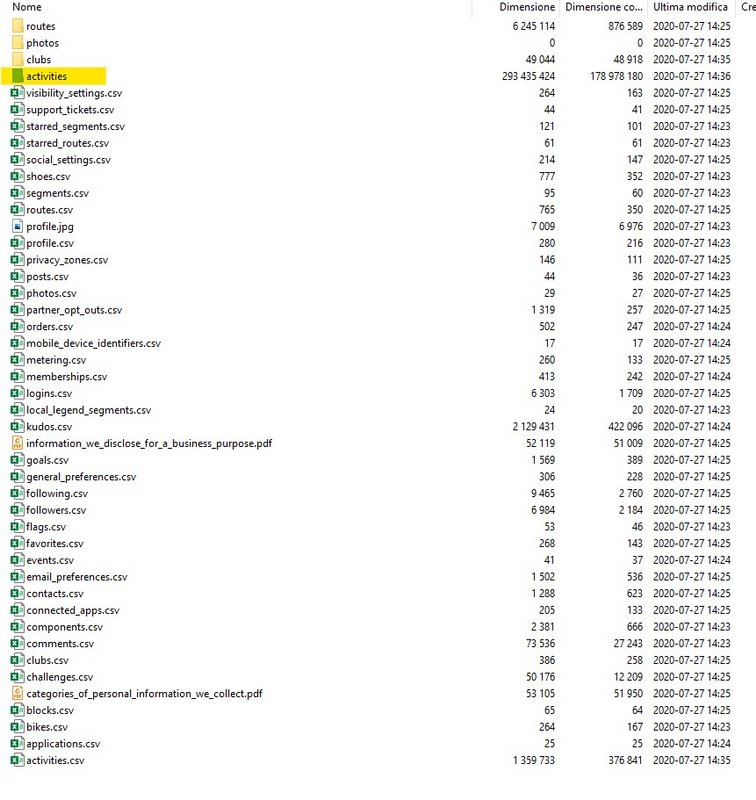Select the connected_apps.csv file name
Viewport: 756px width, 800px height.
click(x=73, y=611)
